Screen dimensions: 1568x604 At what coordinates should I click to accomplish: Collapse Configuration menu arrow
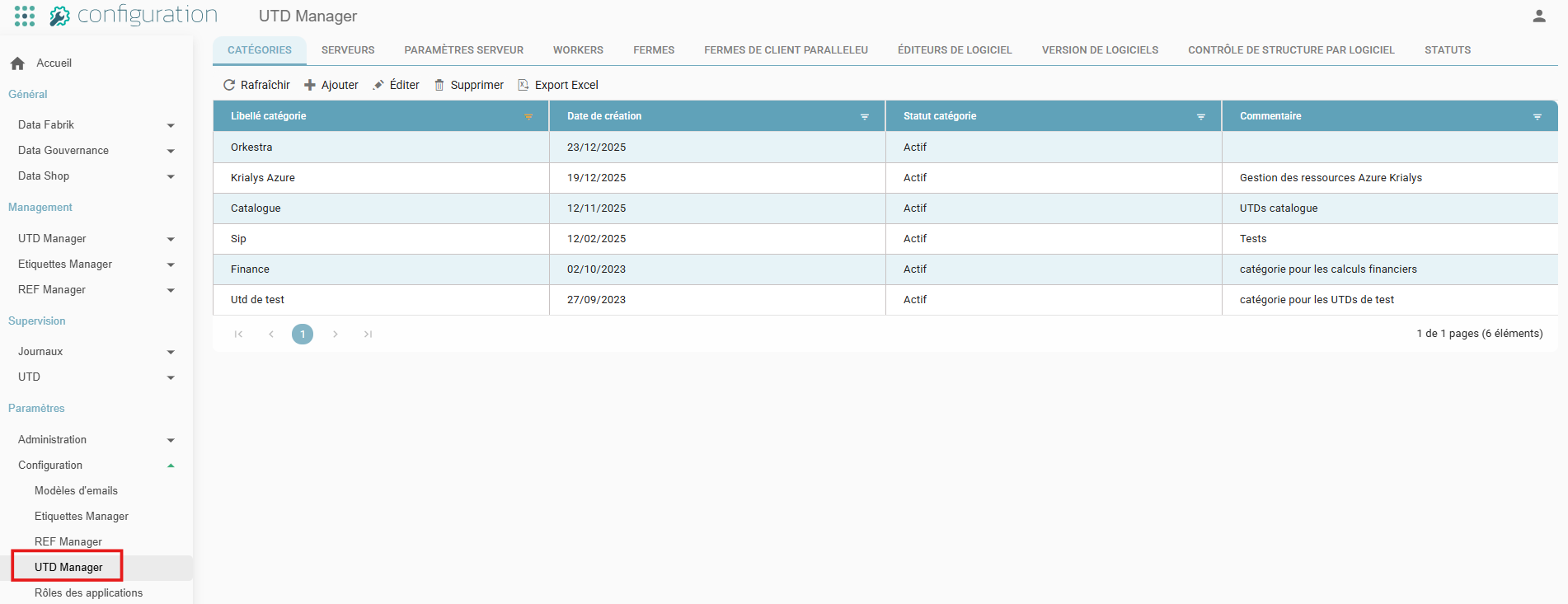pyautogui.click(x=171, y=466)
